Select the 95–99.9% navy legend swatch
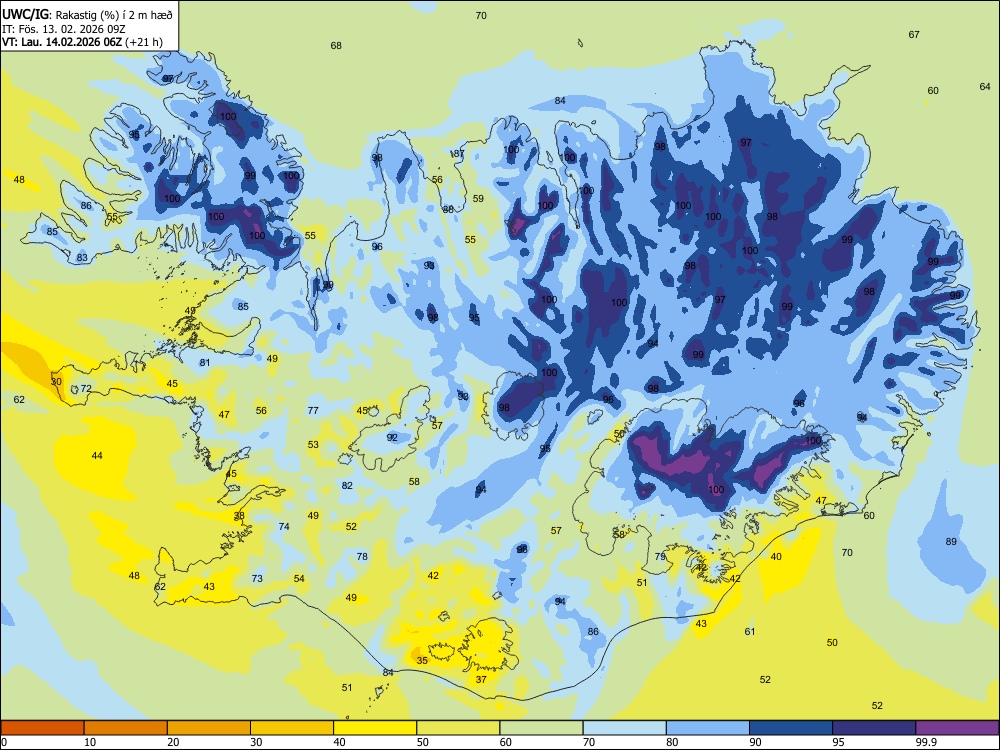 [874, 728]
